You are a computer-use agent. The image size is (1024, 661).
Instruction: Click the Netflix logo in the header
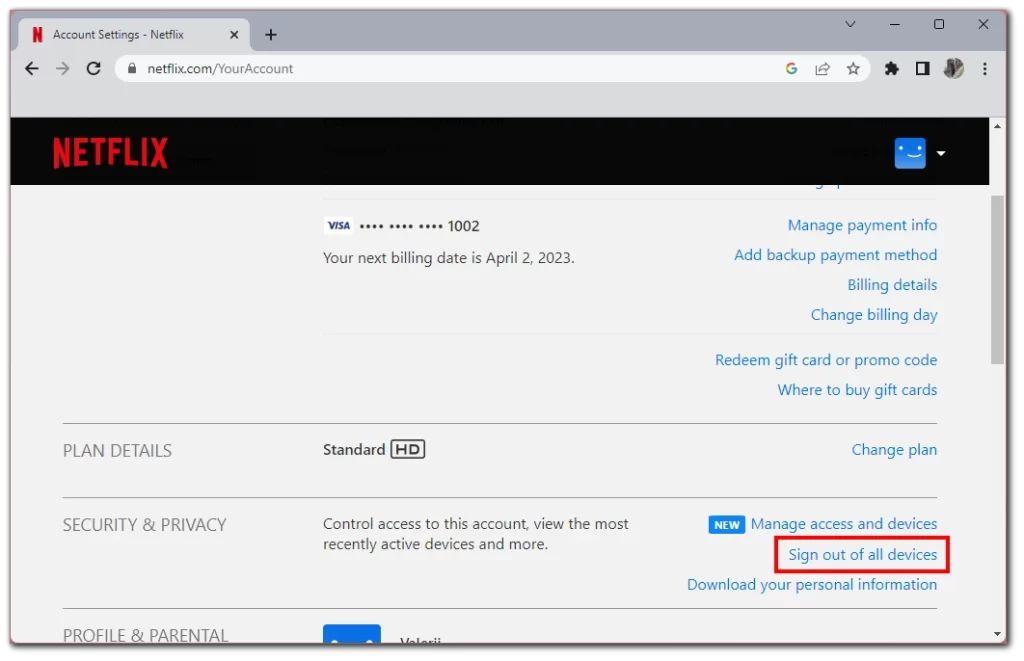tap(110, 153)
